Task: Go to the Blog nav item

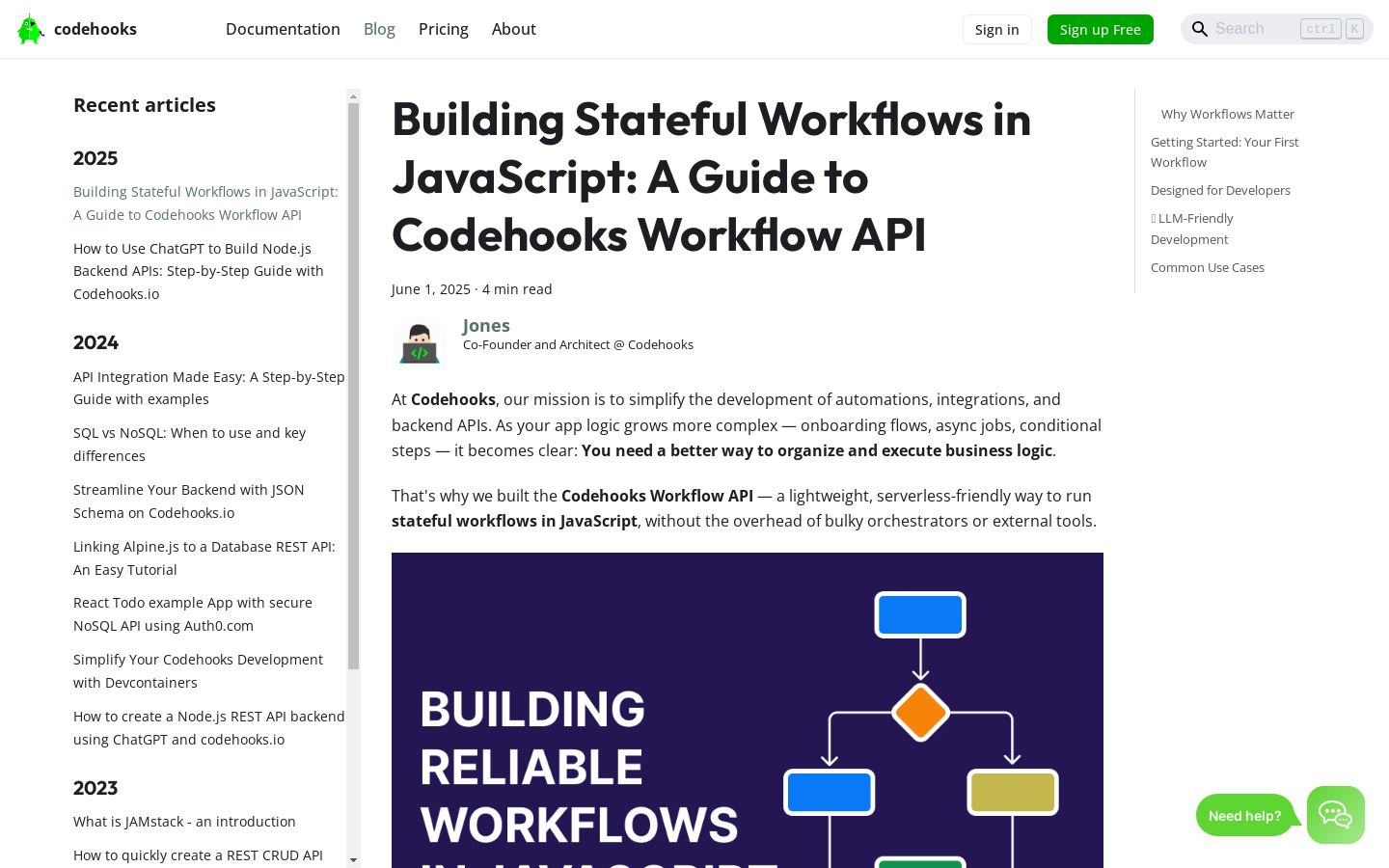Action: pyautogui.click(x=379, y=29)
